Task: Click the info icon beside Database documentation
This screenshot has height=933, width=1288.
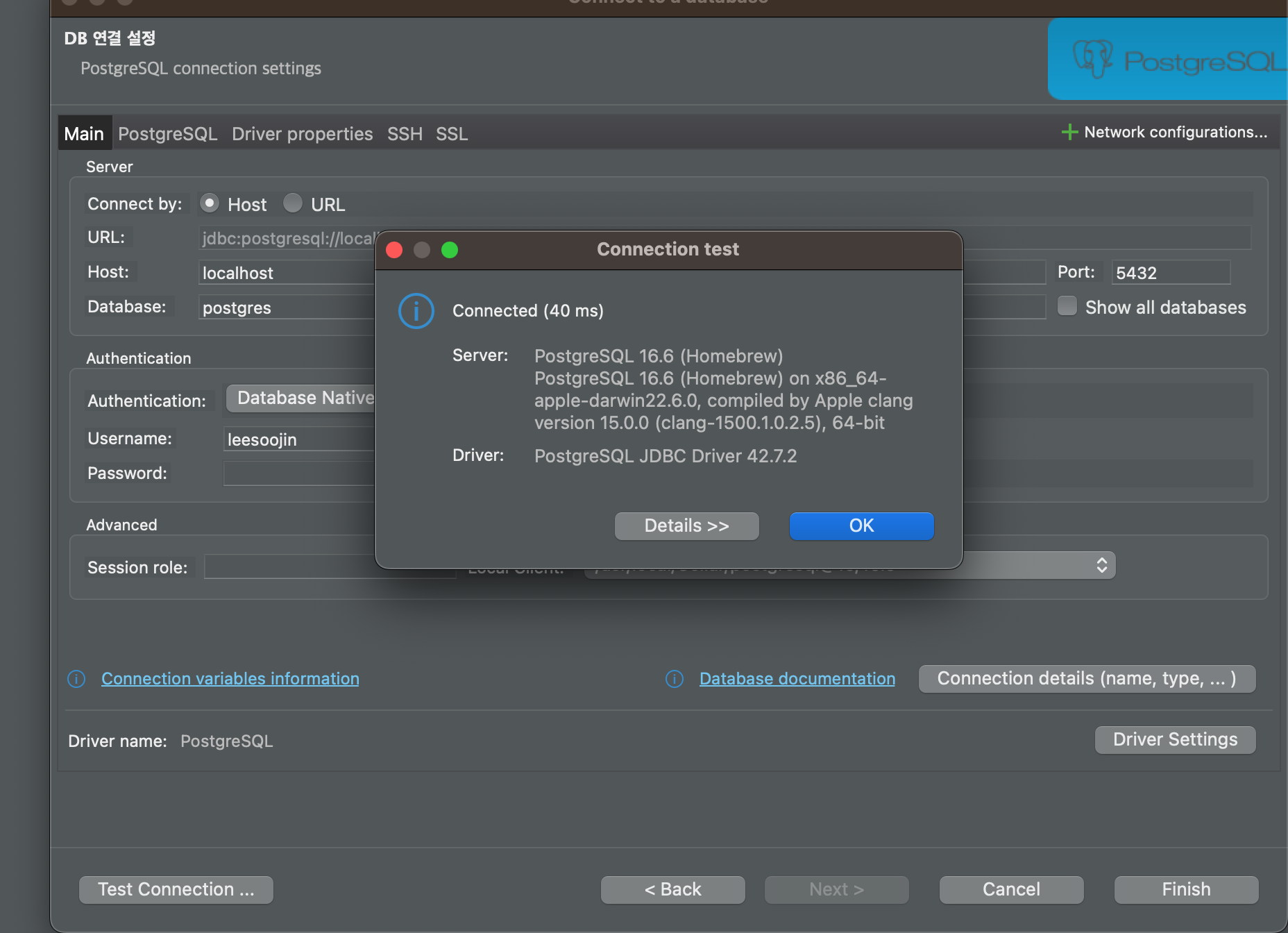Action: click(675, 679)
